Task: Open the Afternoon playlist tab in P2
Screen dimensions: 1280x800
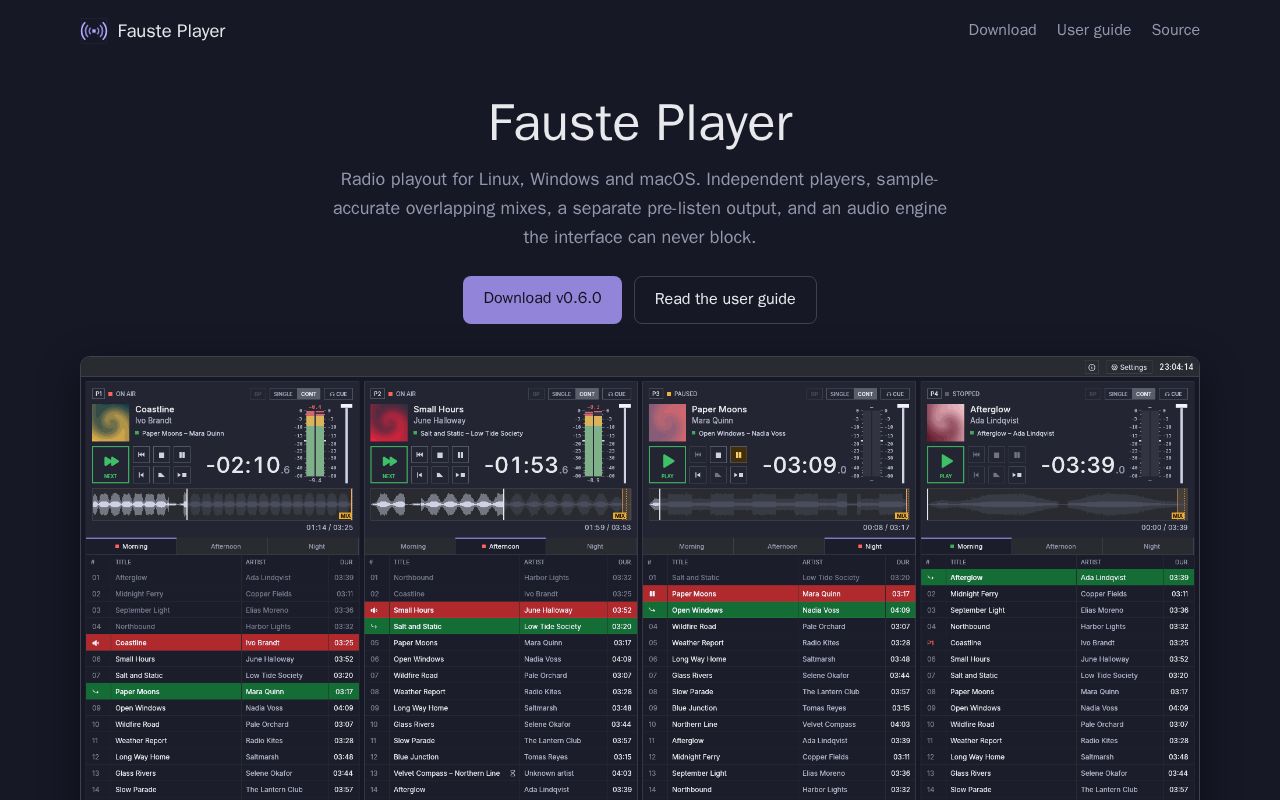Action: click(501, 546)
